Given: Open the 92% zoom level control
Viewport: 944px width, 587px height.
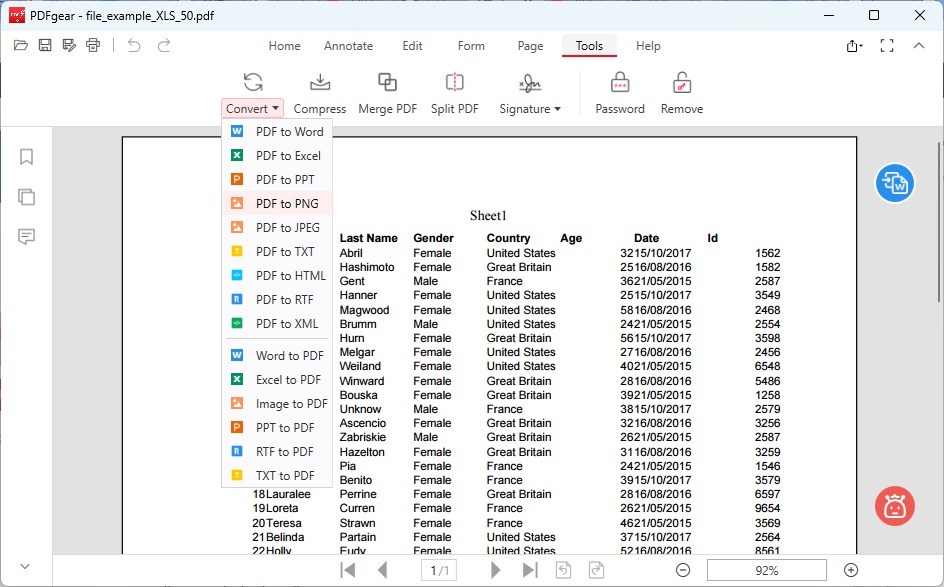Looking at the screenshot, I should click(x=766, y=569).
